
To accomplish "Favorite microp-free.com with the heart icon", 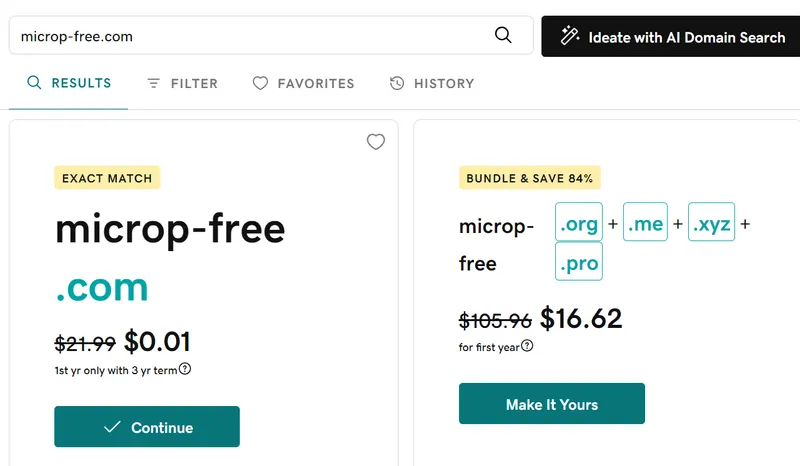I will [376, 142].
